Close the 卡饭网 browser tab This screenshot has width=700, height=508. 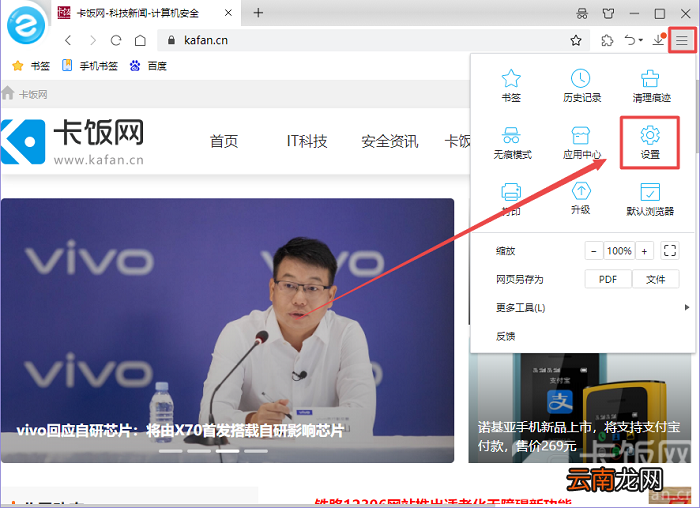228,13
